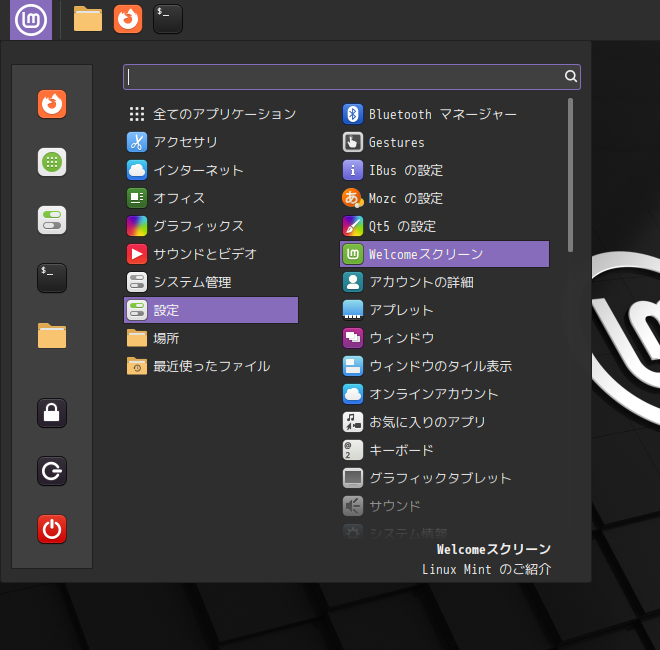Open the terminal from favorites sidebar
660x650 pixels.
52,278
